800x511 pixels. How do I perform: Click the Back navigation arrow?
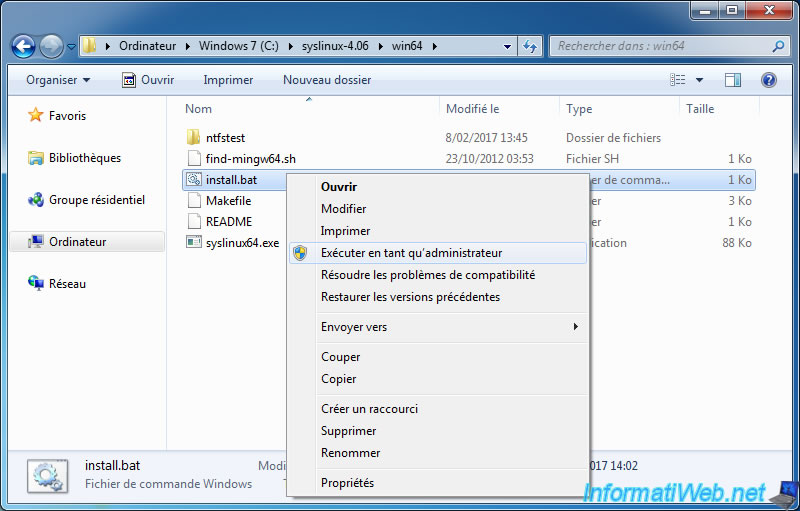click(23, 47)
